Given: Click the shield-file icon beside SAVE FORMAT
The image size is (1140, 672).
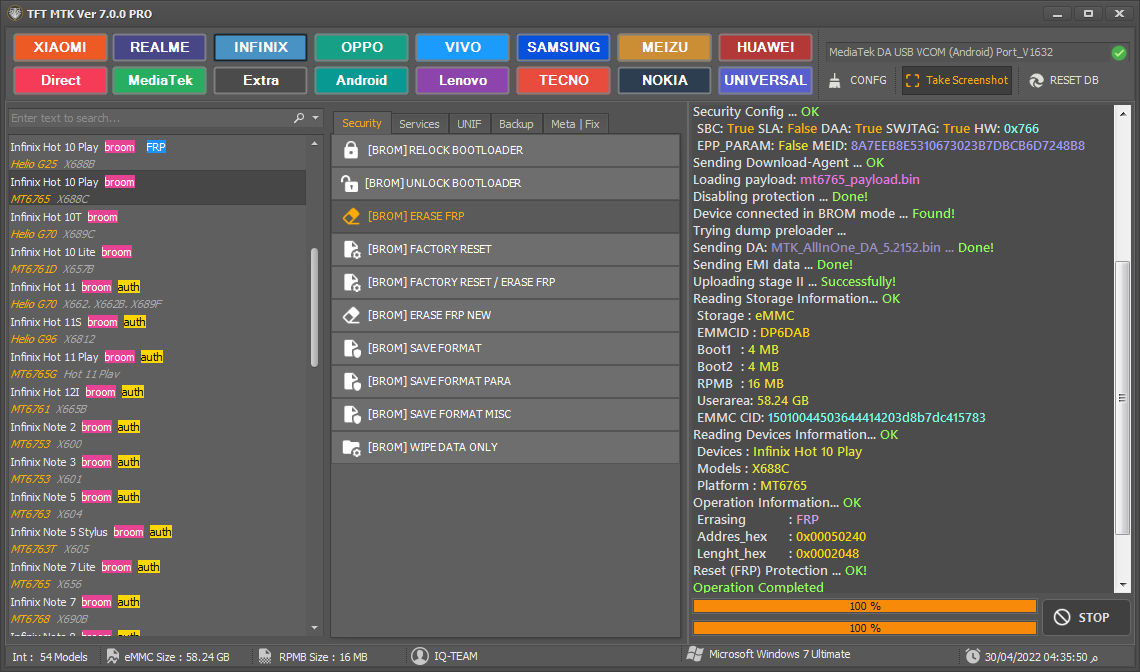Looking at the screenshot, I should [352, 348].
